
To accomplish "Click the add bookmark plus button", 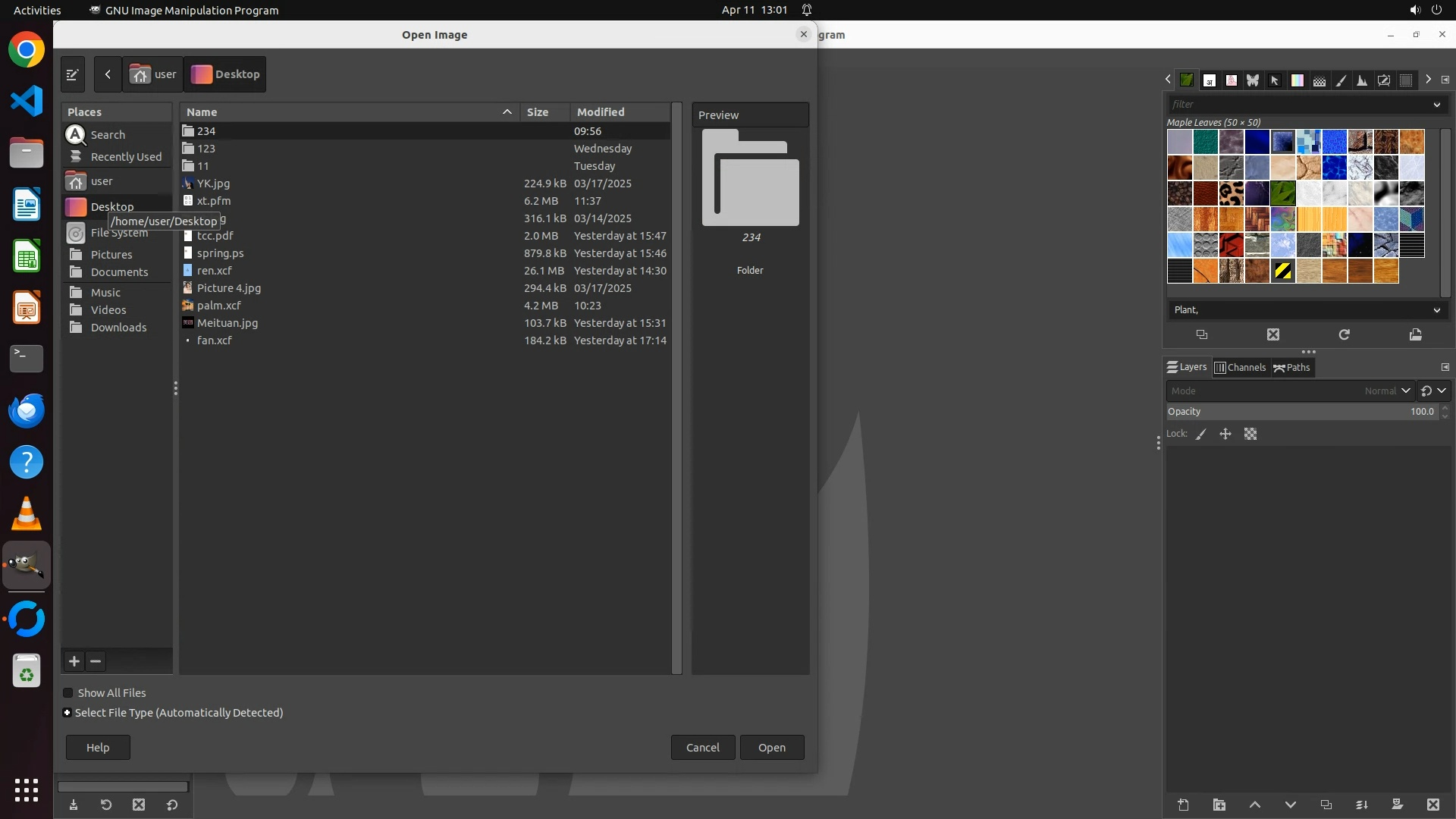I will point(74,661).
